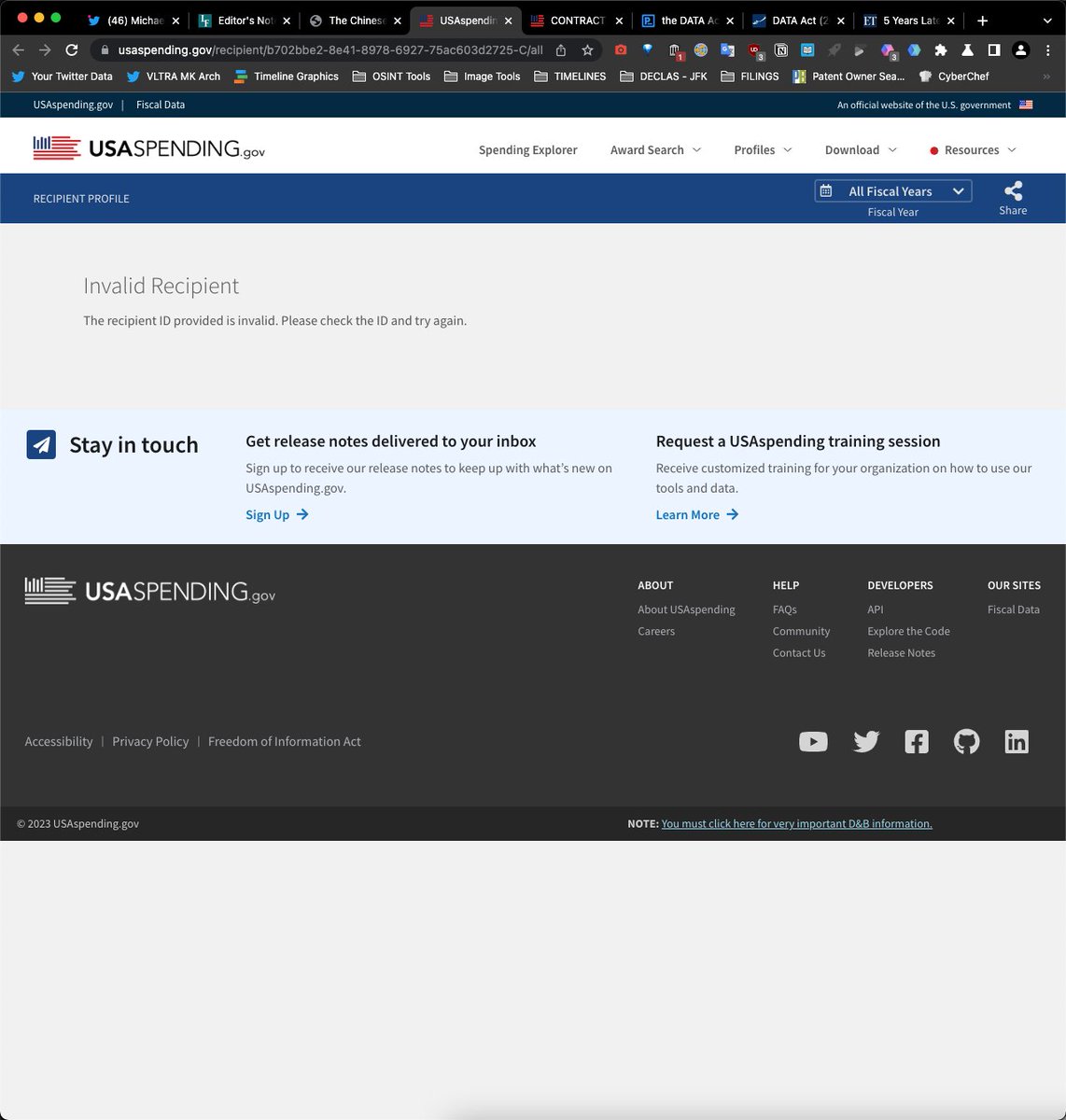Open the Download dropdown menu
Viewport: 1066px width, 1120px height.
coord(861,150)
